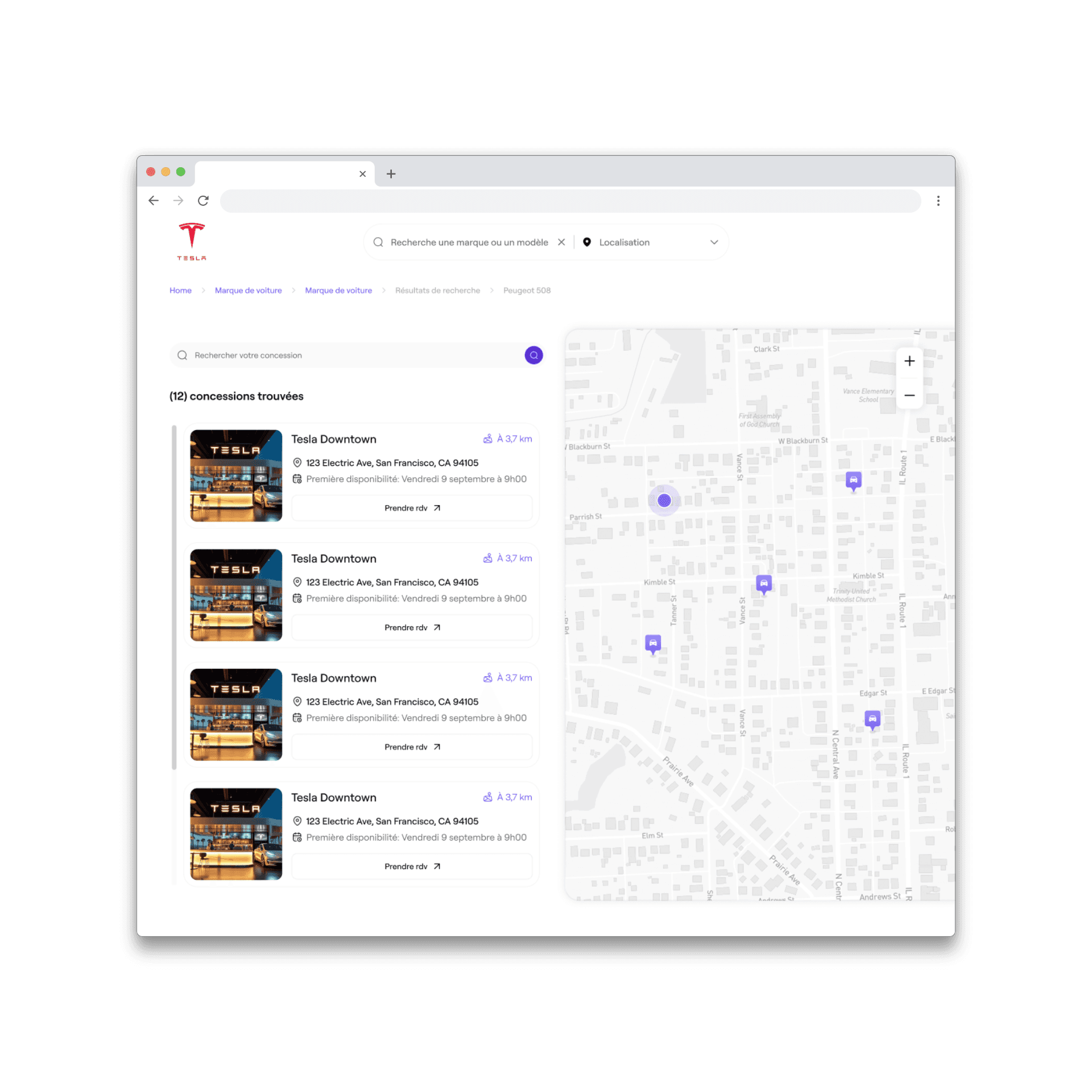This screenshot has height=1092, width=1092.
Task: Go to Home breadcrumb link
Action: [180, 291]
